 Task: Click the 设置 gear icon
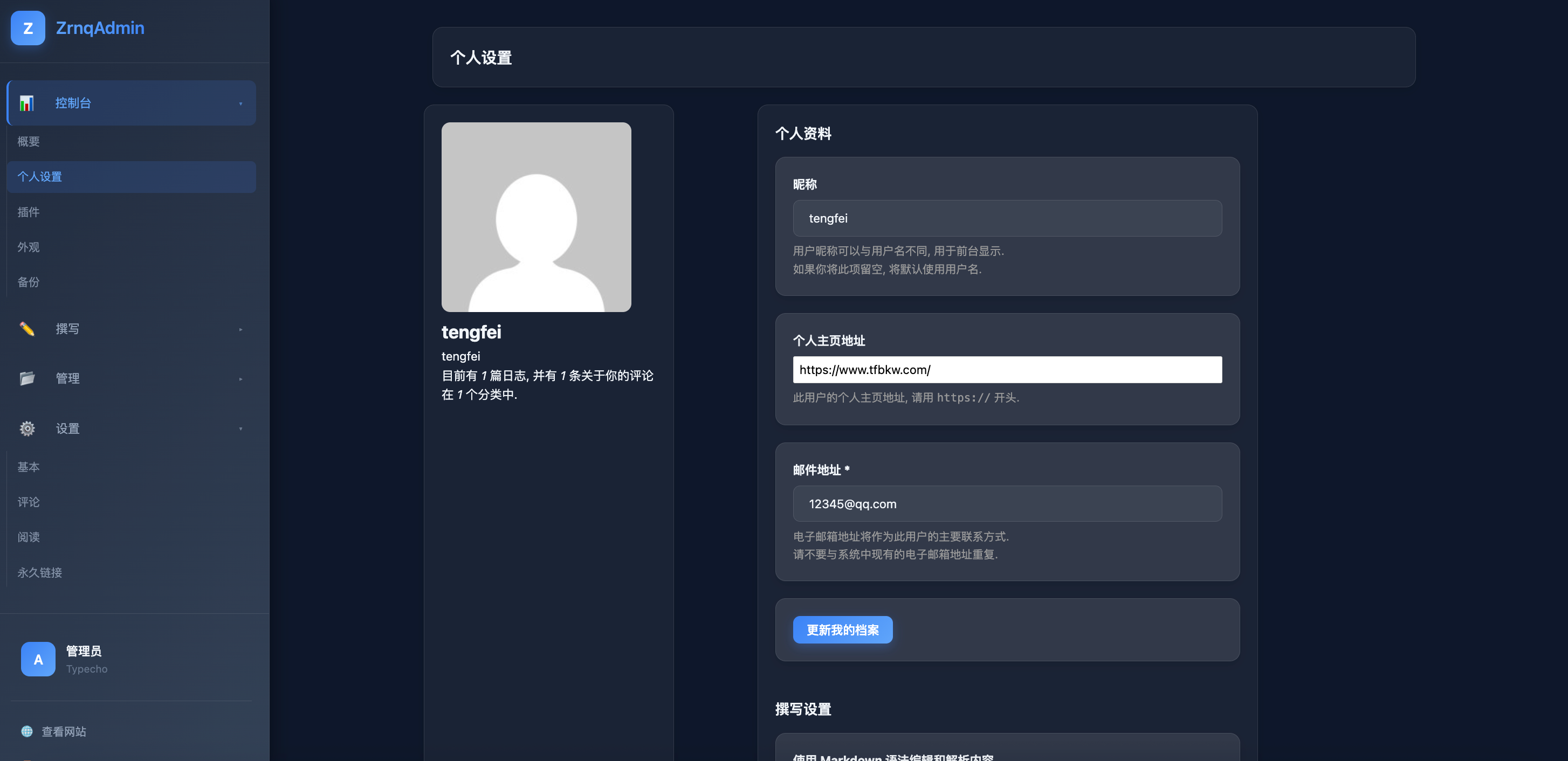[27, 428]
